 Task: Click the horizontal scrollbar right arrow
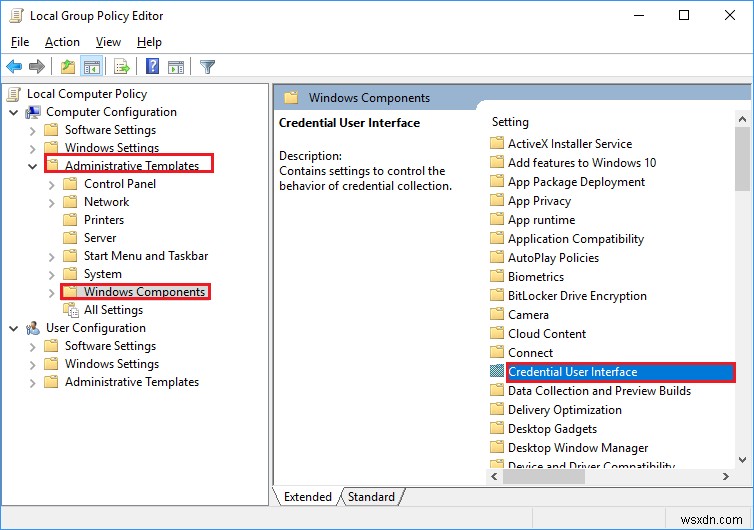tap(726, 477)
